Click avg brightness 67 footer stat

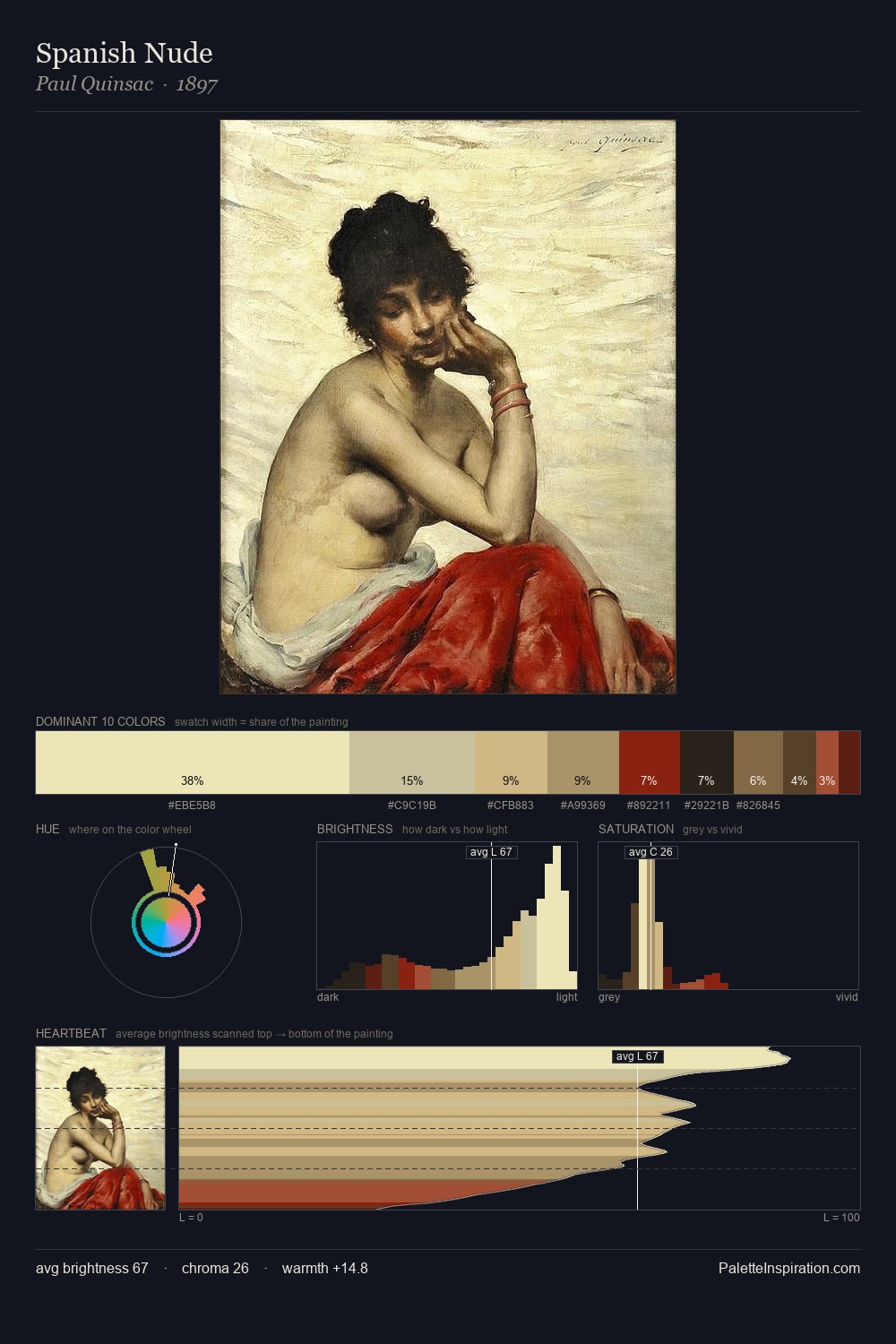click(x=91, y=1269)
